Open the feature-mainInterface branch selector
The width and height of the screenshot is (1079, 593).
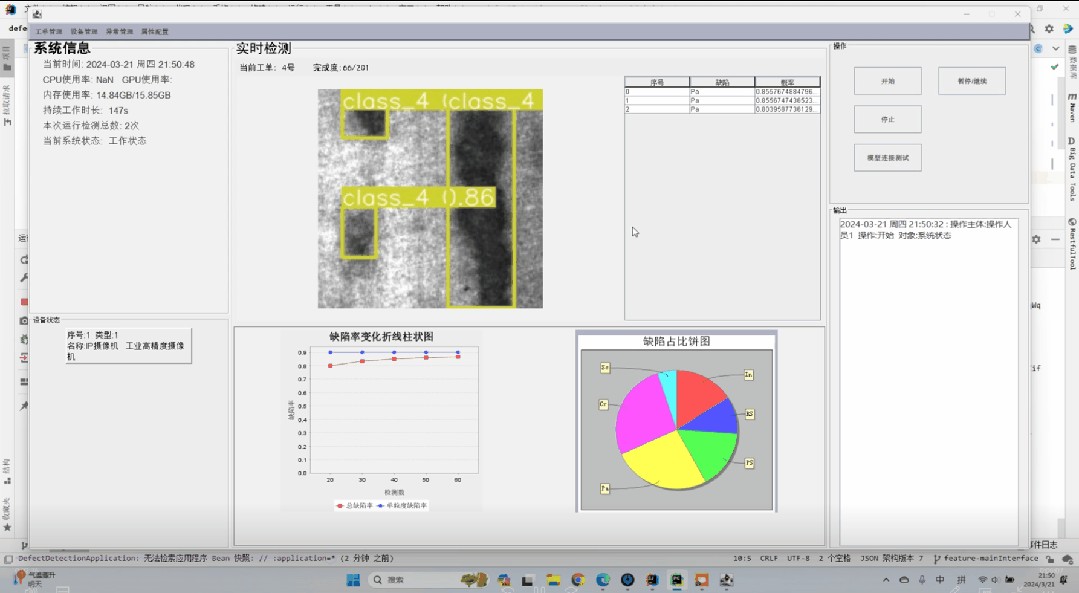click(x=985, y=559)
